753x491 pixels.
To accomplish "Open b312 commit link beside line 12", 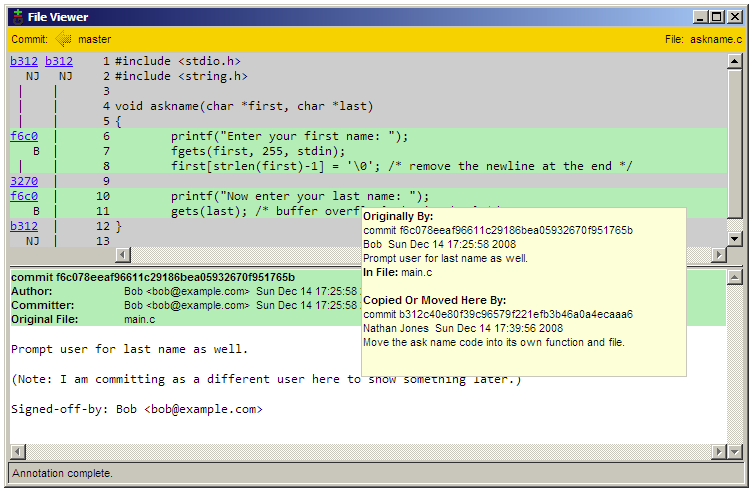I will pos(24,226).
